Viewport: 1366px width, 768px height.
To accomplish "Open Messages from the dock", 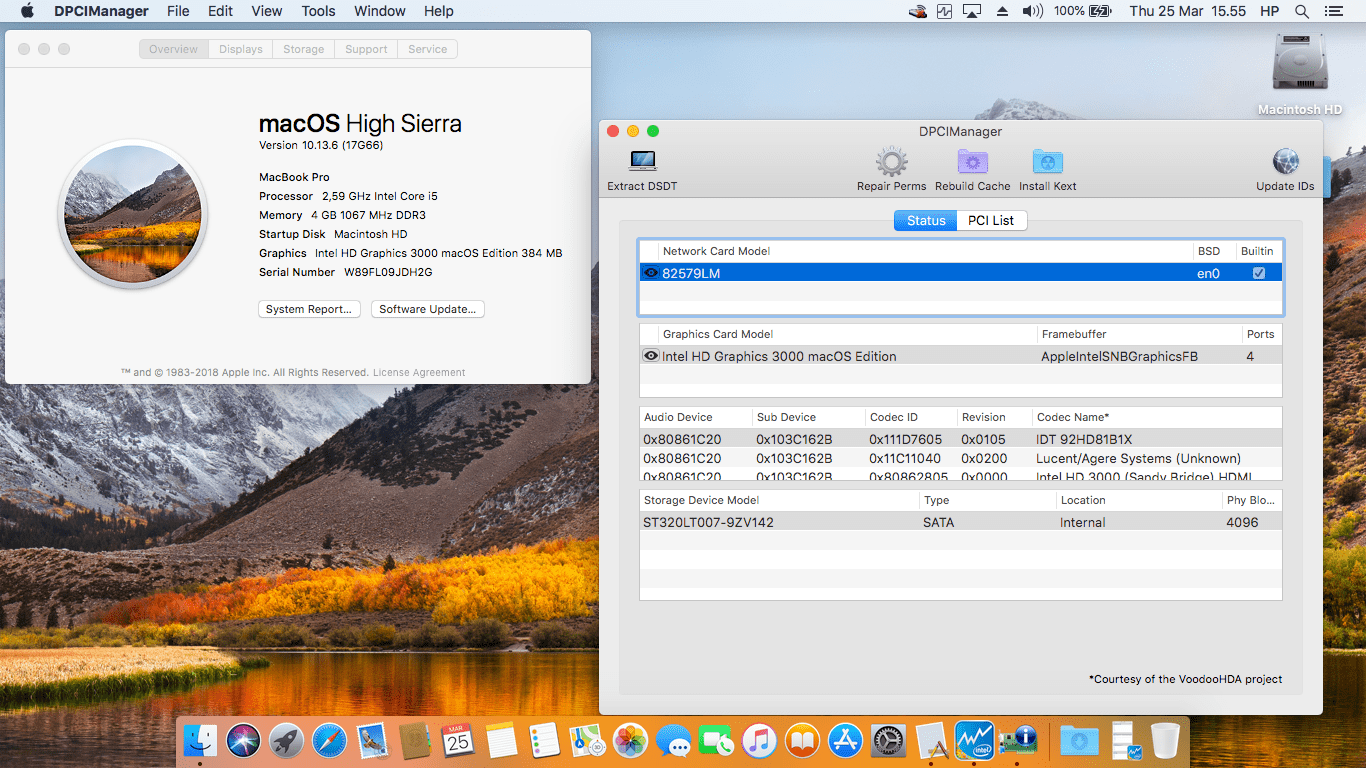I will click(673, 741).
